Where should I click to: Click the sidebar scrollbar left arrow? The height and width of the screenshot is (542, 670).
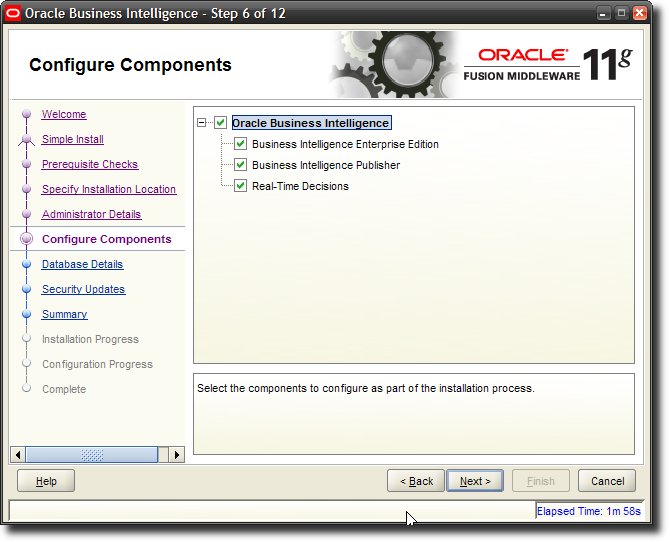point(18,454)
